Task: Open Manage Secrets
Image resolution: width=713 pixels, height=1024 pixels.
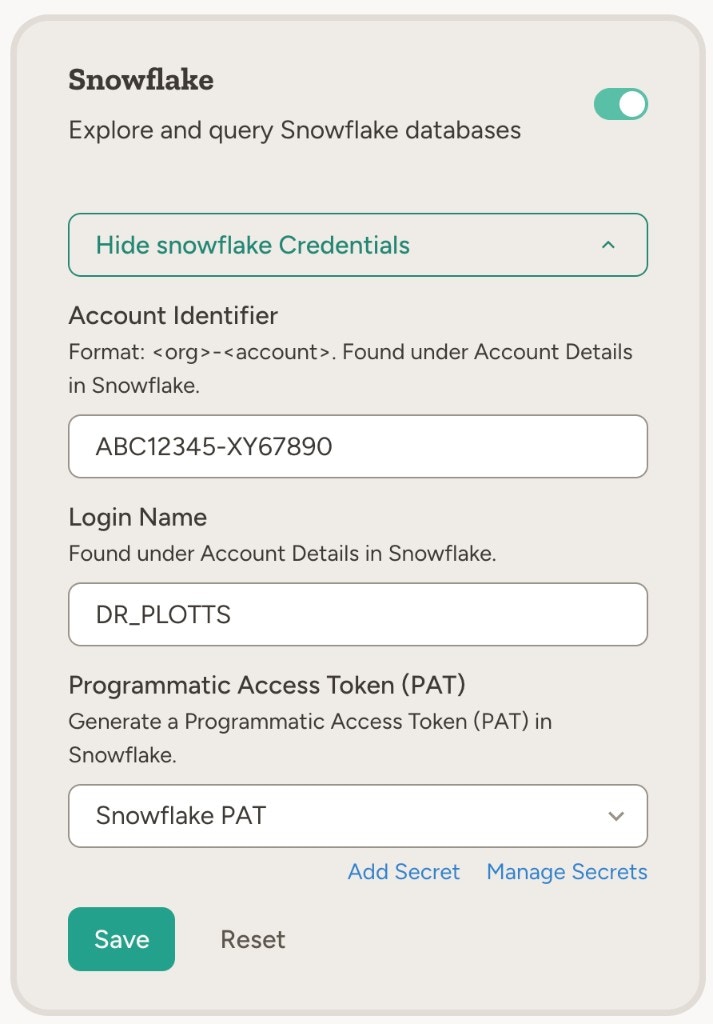Action: point(566,872)
